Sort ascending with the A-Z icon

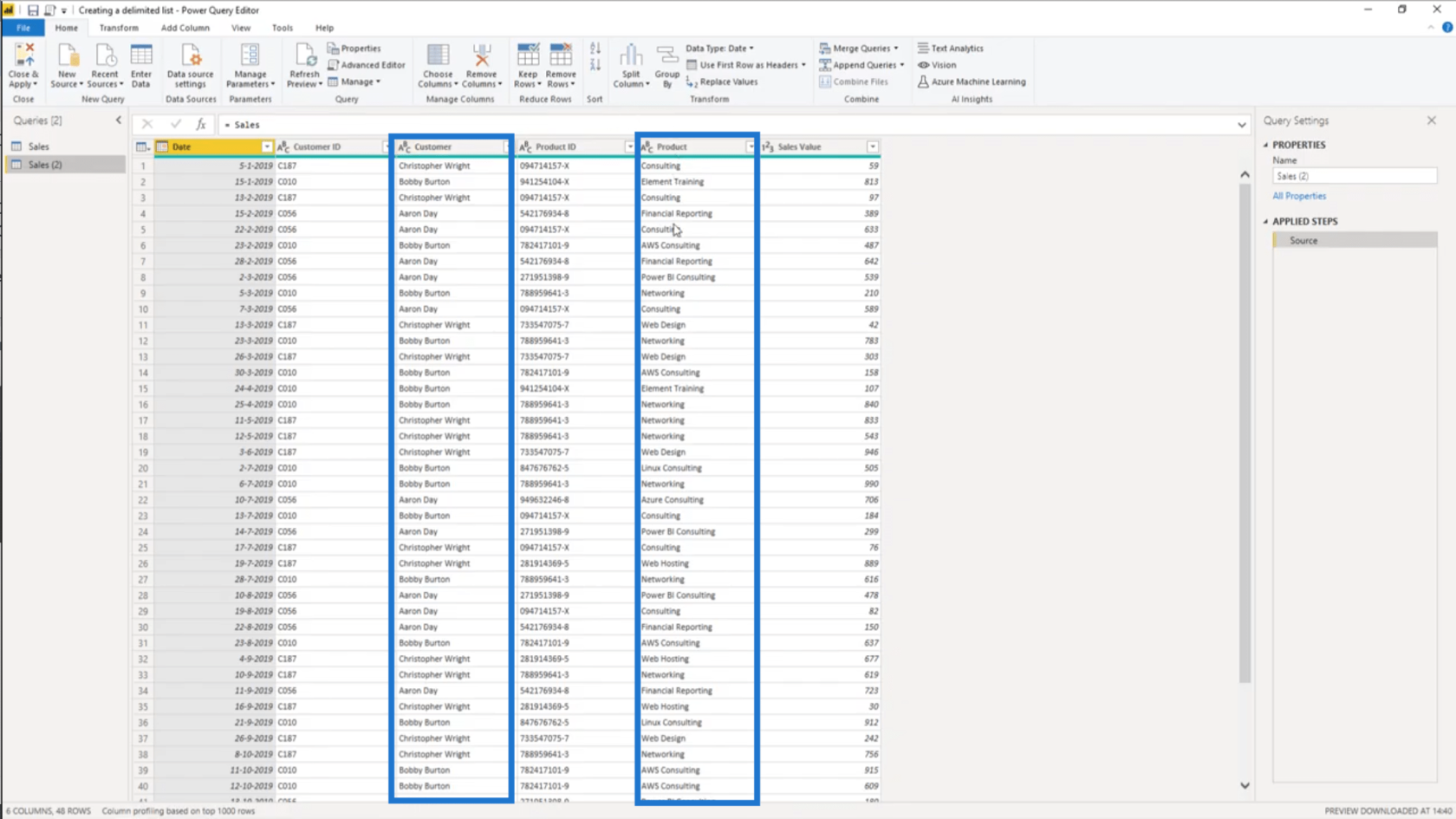[x=595, y=49]
